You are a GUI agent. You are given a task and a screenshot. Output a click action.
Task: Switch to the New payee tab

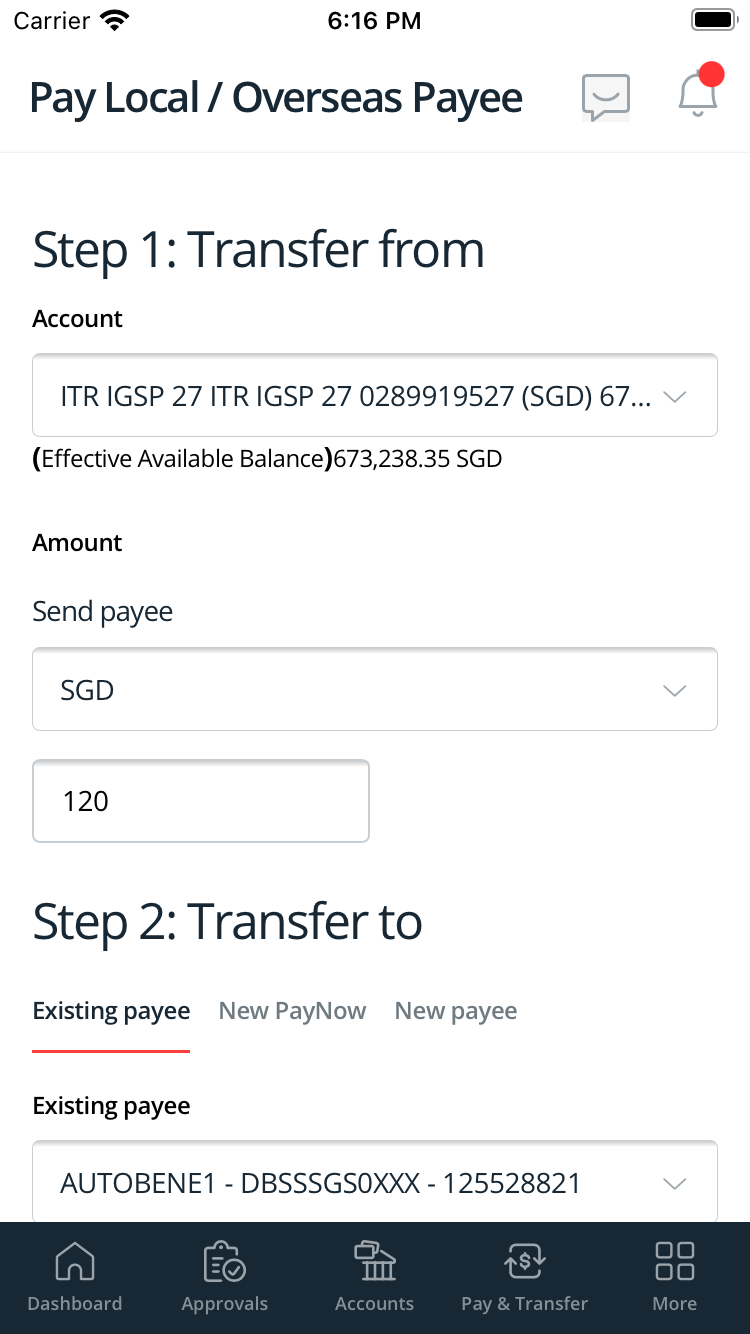point(456,1010)
